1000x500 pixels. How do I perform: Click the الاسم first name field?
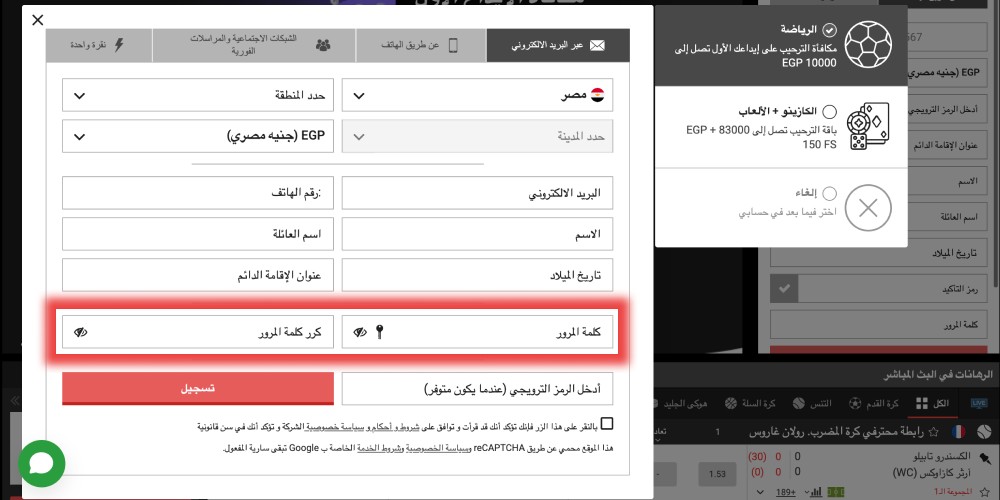tap(477, 234)
